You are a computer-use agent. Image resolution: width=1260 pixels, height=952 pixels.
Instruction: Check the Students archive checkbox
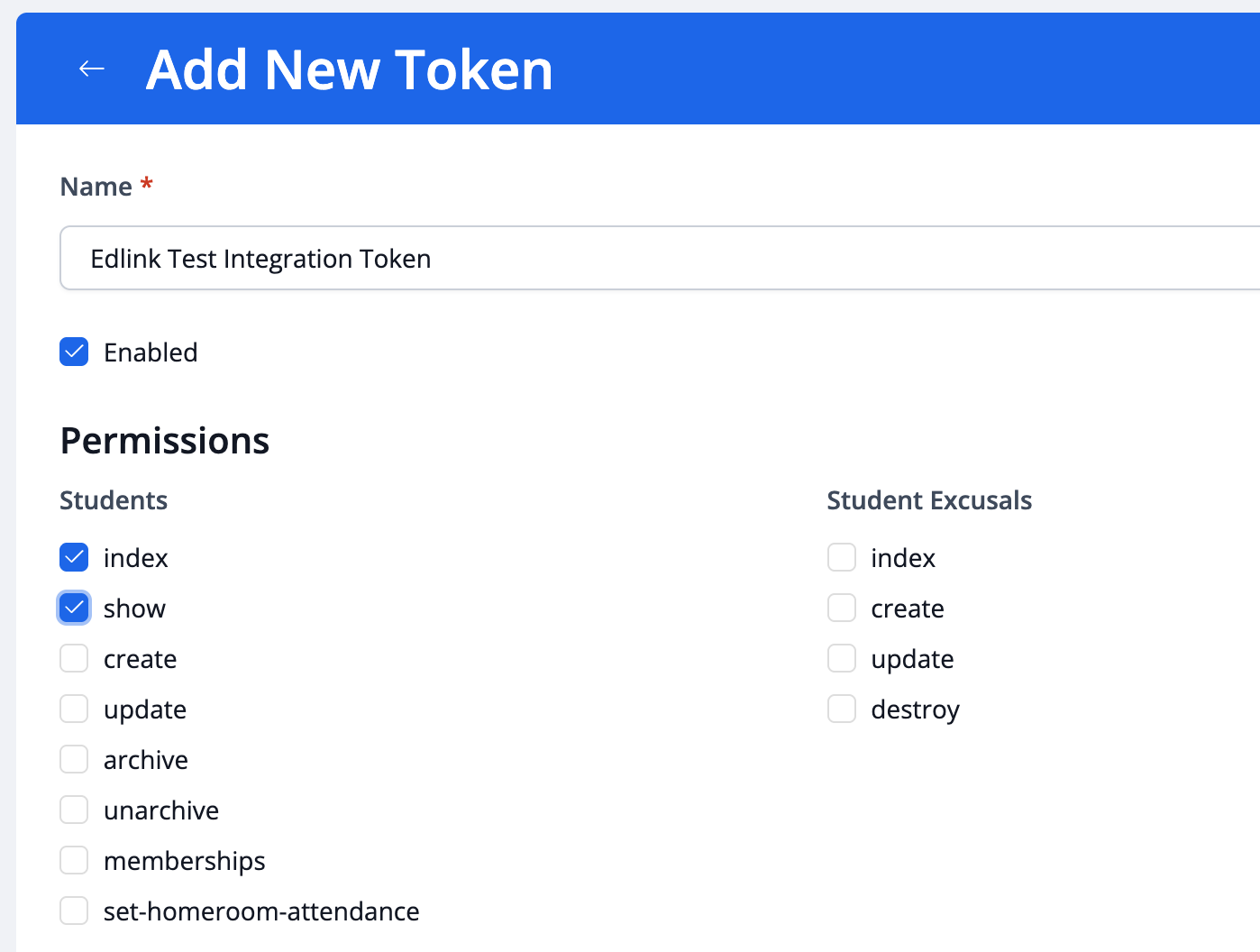tap(74, 759)
